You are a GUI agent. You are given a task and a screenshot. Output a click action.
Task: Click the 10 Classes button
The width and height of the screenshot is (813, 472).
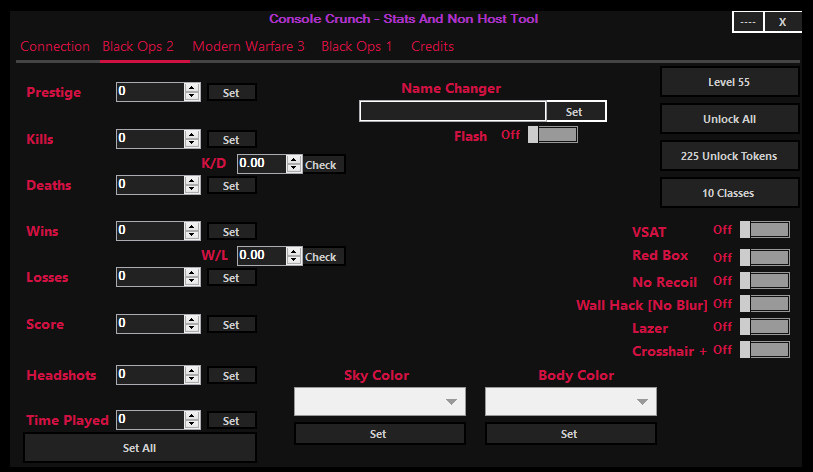[729, 193]
